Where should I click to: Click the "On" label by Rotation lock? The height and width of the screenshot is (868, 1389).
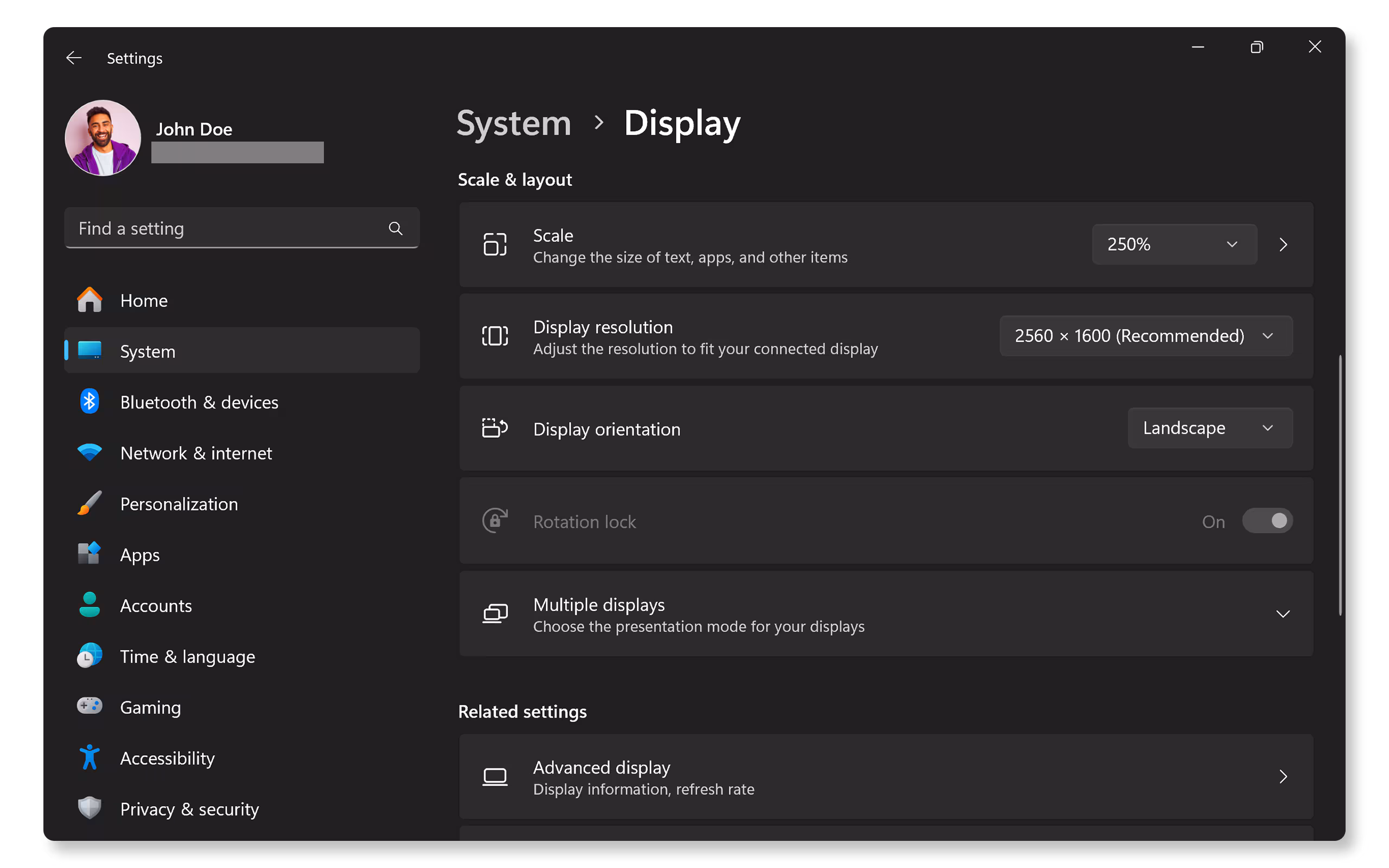click(x=1213, y=521)
